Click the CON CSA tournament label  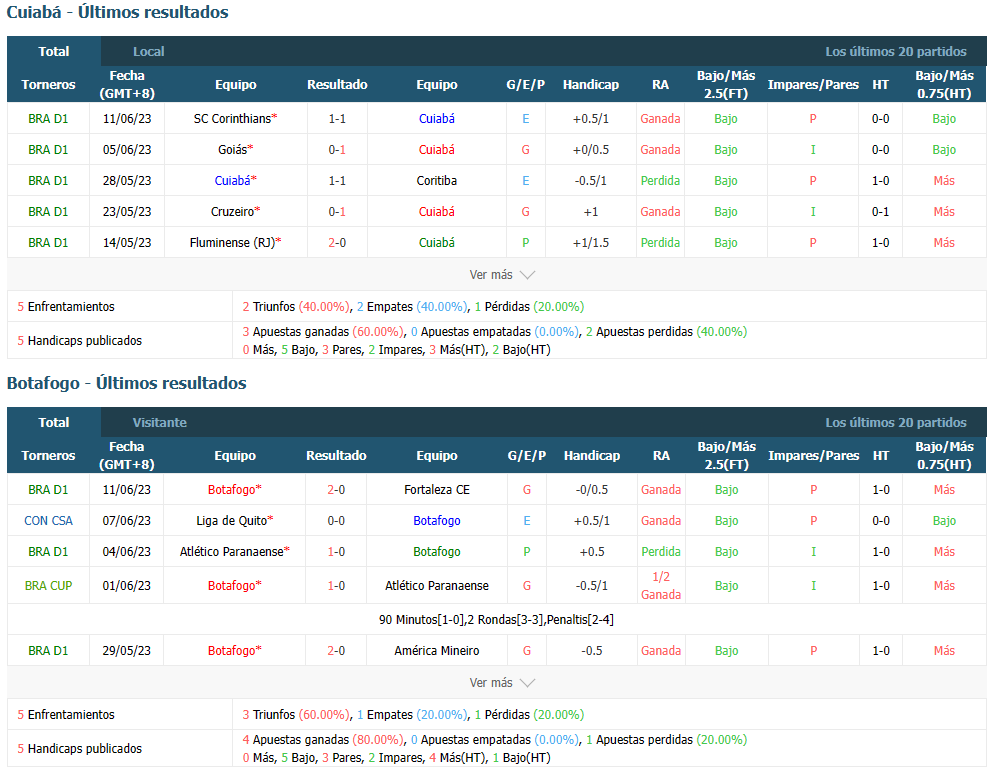[x=48, y=521]
